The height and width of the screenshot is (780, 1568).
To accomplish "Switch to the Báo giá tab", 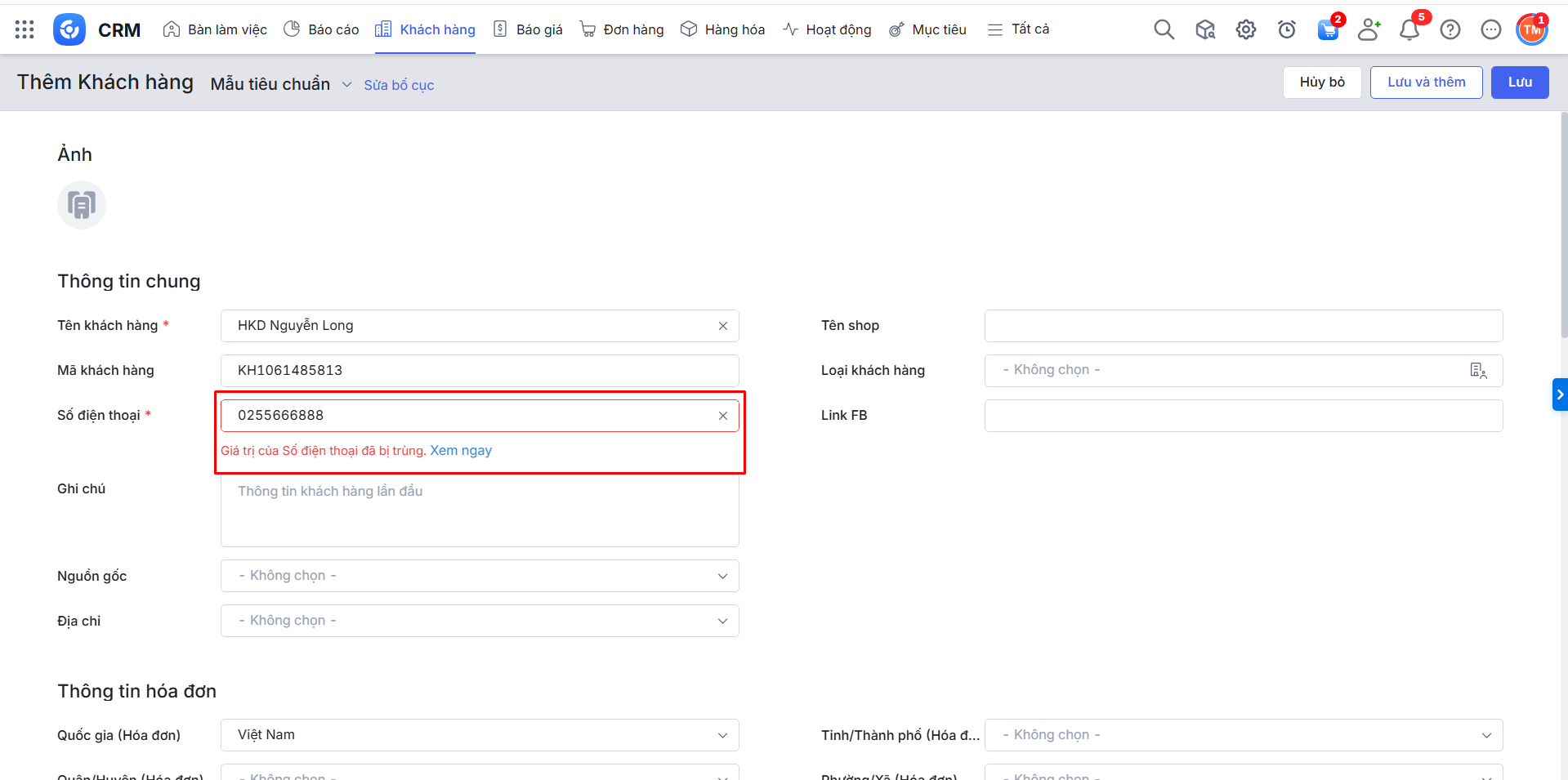I will [529, 29].
